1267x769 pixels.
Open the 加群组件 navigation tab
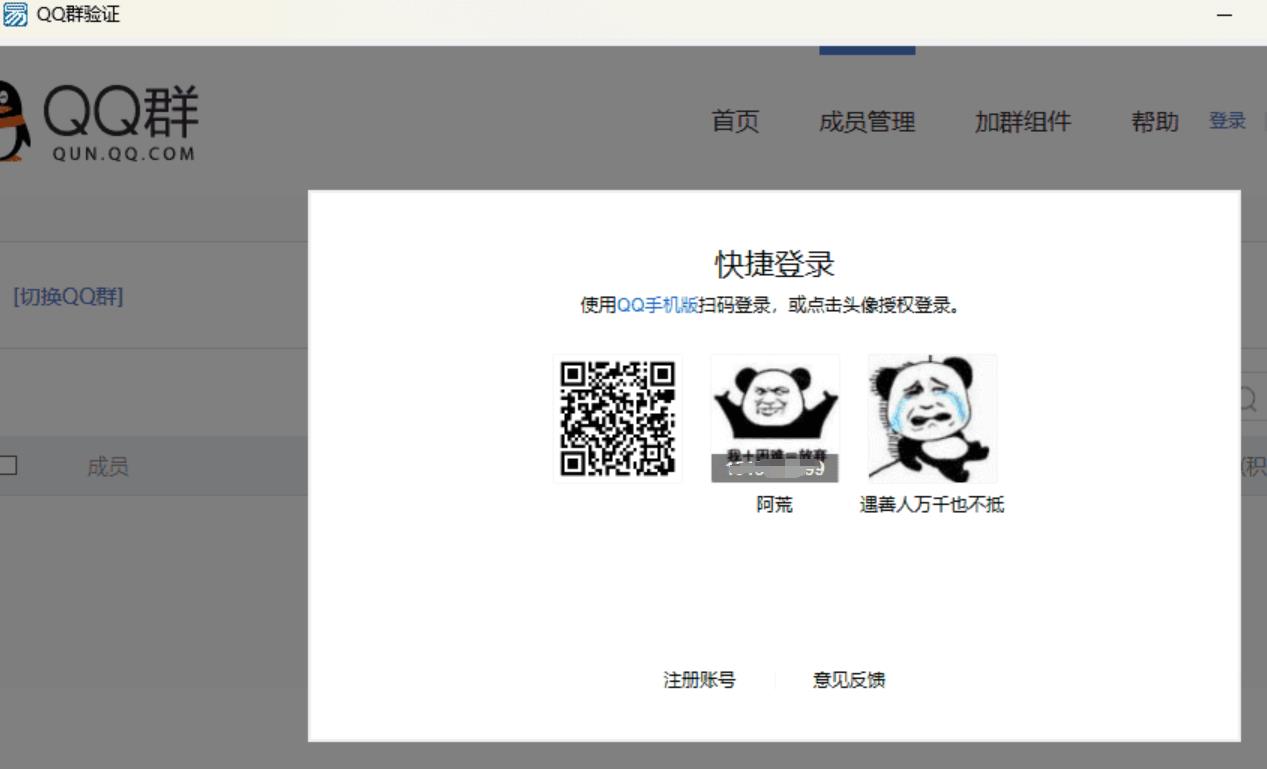(x=1023, y=122)
